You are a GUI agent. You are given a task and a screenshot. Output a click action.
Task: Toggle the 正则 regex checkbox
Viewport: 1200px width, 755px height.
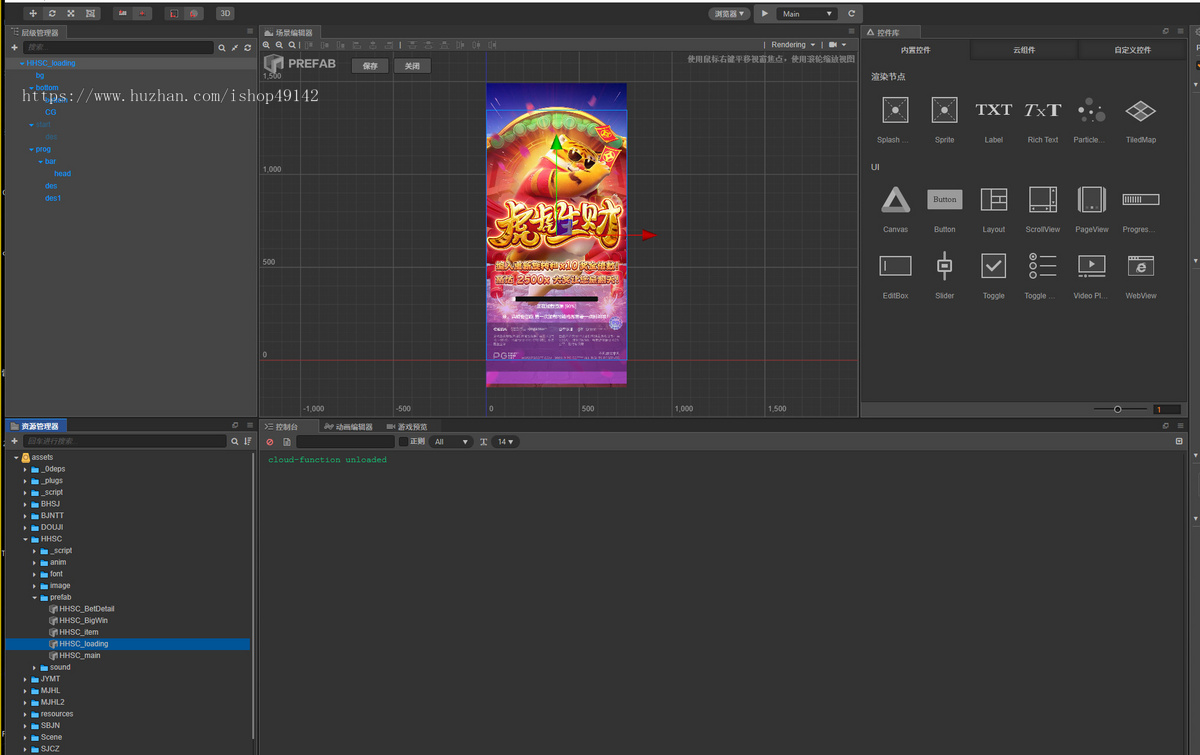[403, 442]
